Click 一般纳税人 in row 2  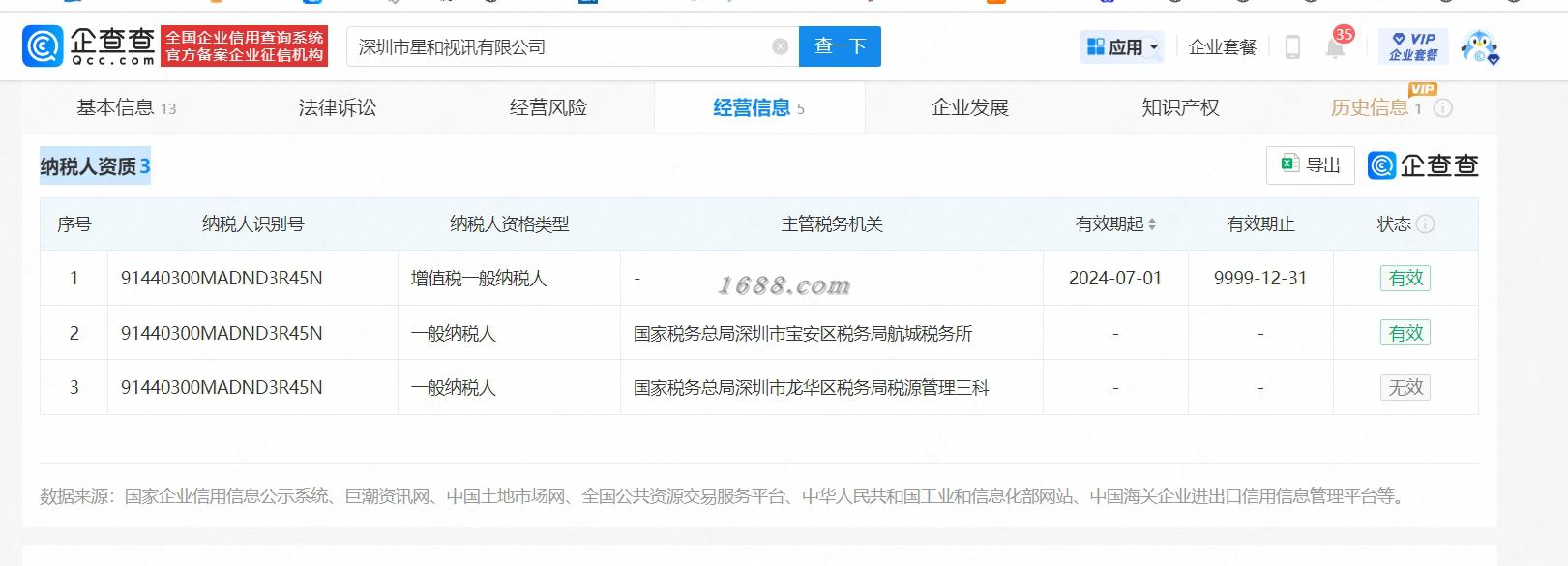[453, 333]
